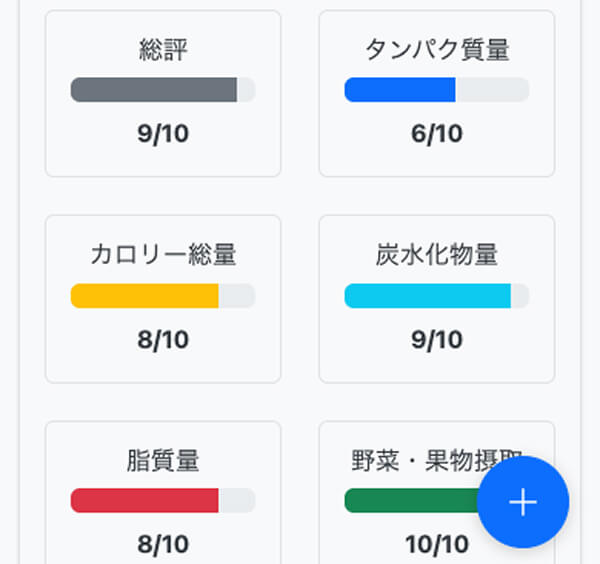600x564 pixels.
Task: Click the blue plus floating action button
Action: pos(523,502)
